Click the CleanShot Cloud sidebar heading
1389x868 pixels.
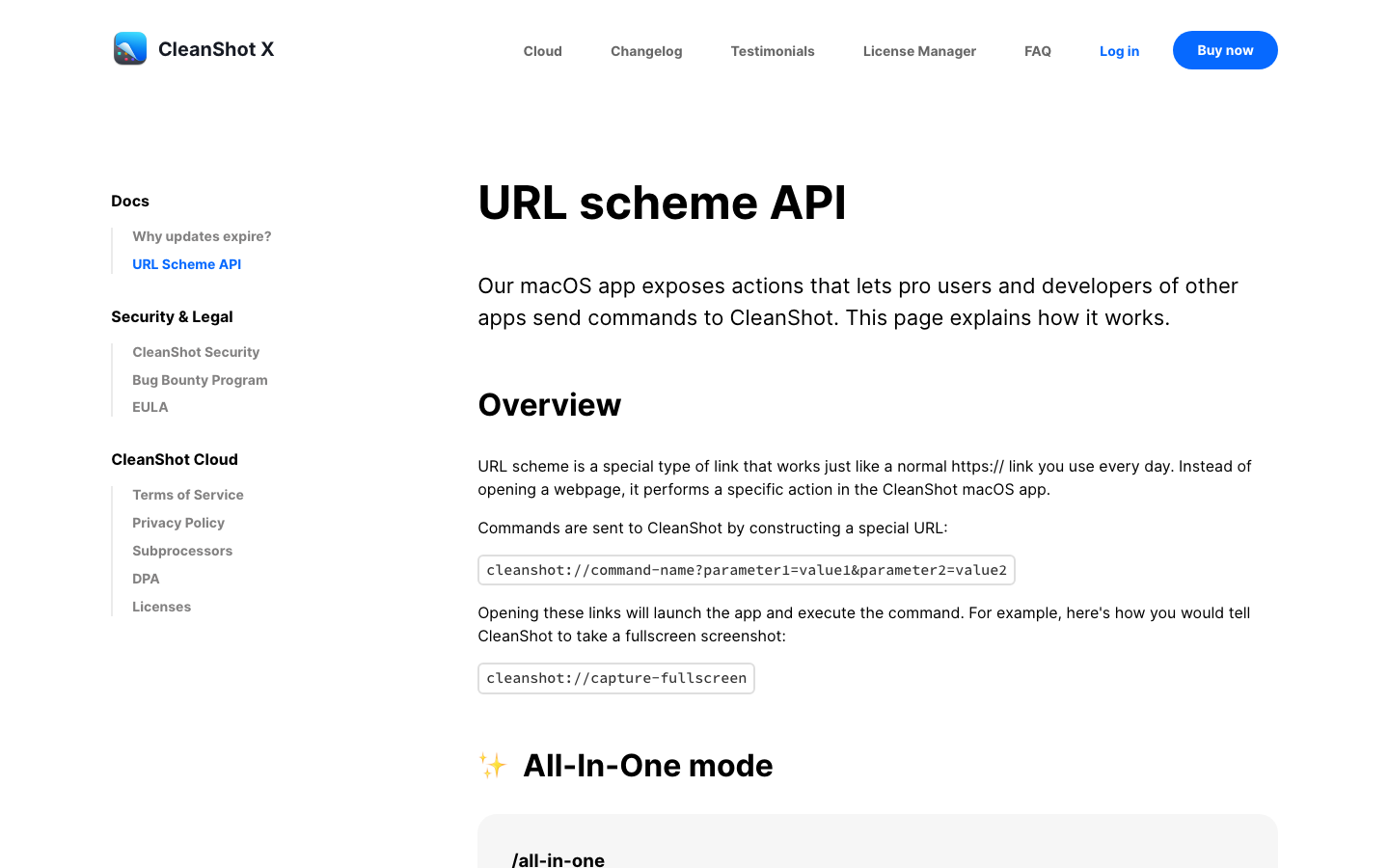175,459
